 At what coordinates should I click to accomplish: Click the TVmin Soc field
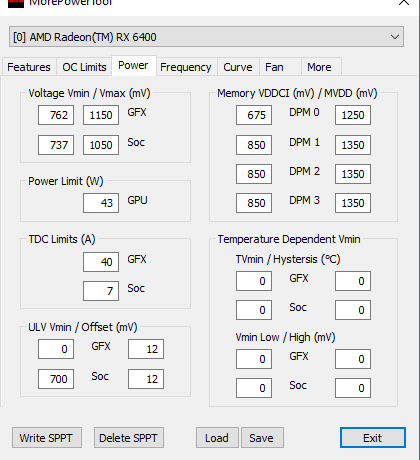[254, 310]
